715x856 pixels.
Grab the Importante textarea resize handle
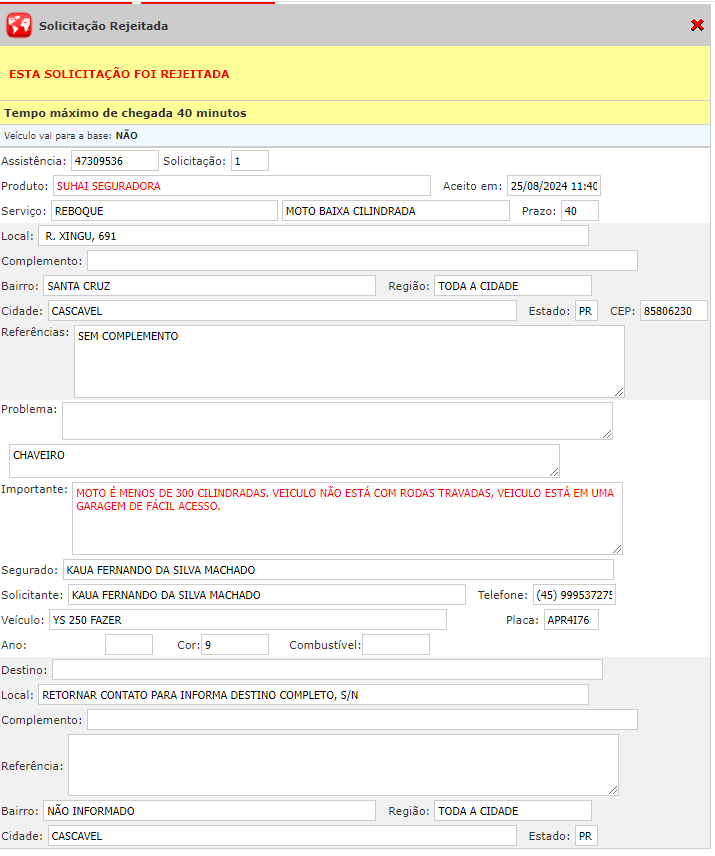click(617, 549)
